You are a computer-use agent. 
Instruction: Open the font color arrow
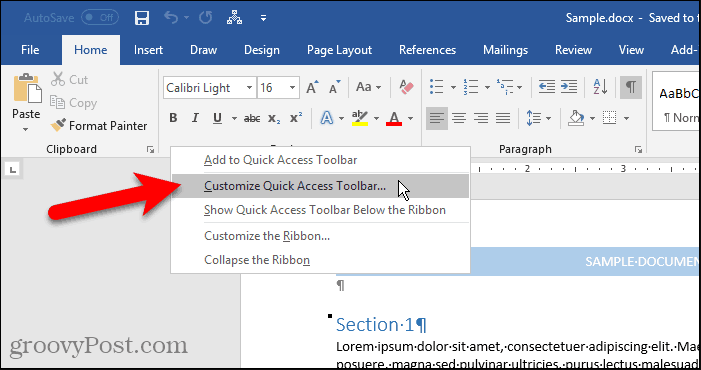click(410, 118)
